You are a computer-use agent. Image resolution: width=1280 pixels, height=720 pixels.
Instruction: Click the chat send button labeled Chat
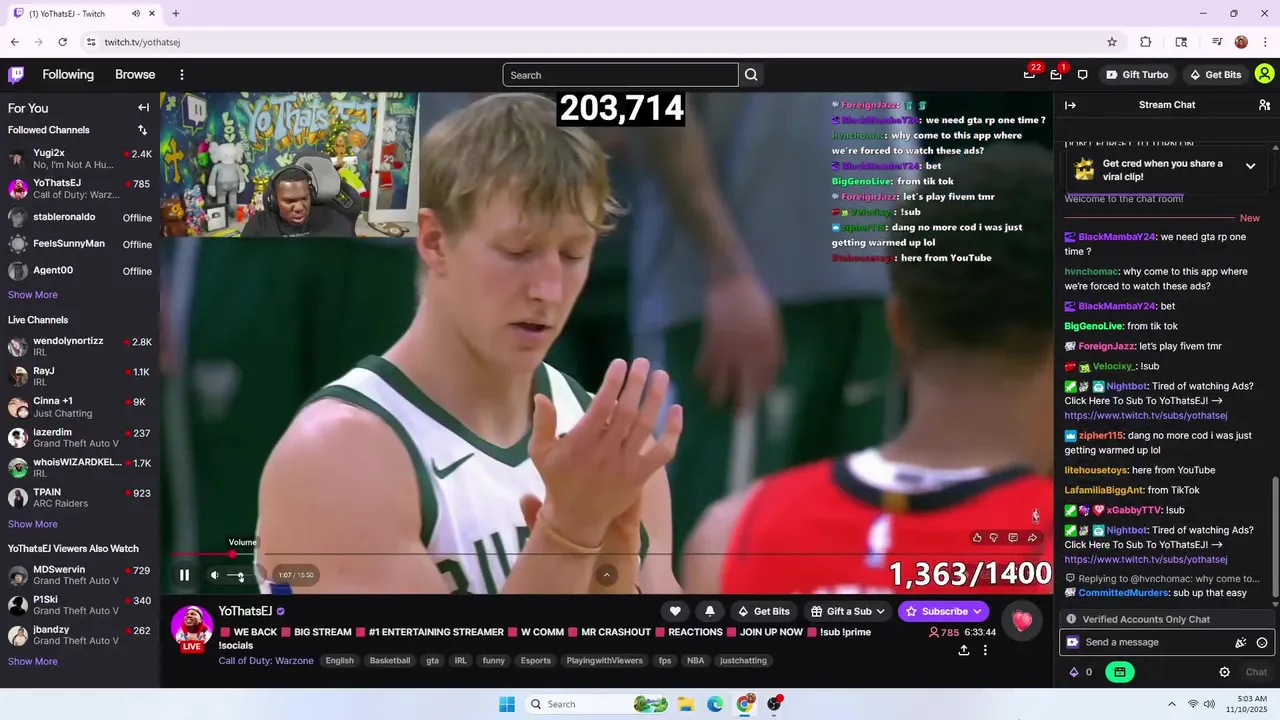[1256, 672]
